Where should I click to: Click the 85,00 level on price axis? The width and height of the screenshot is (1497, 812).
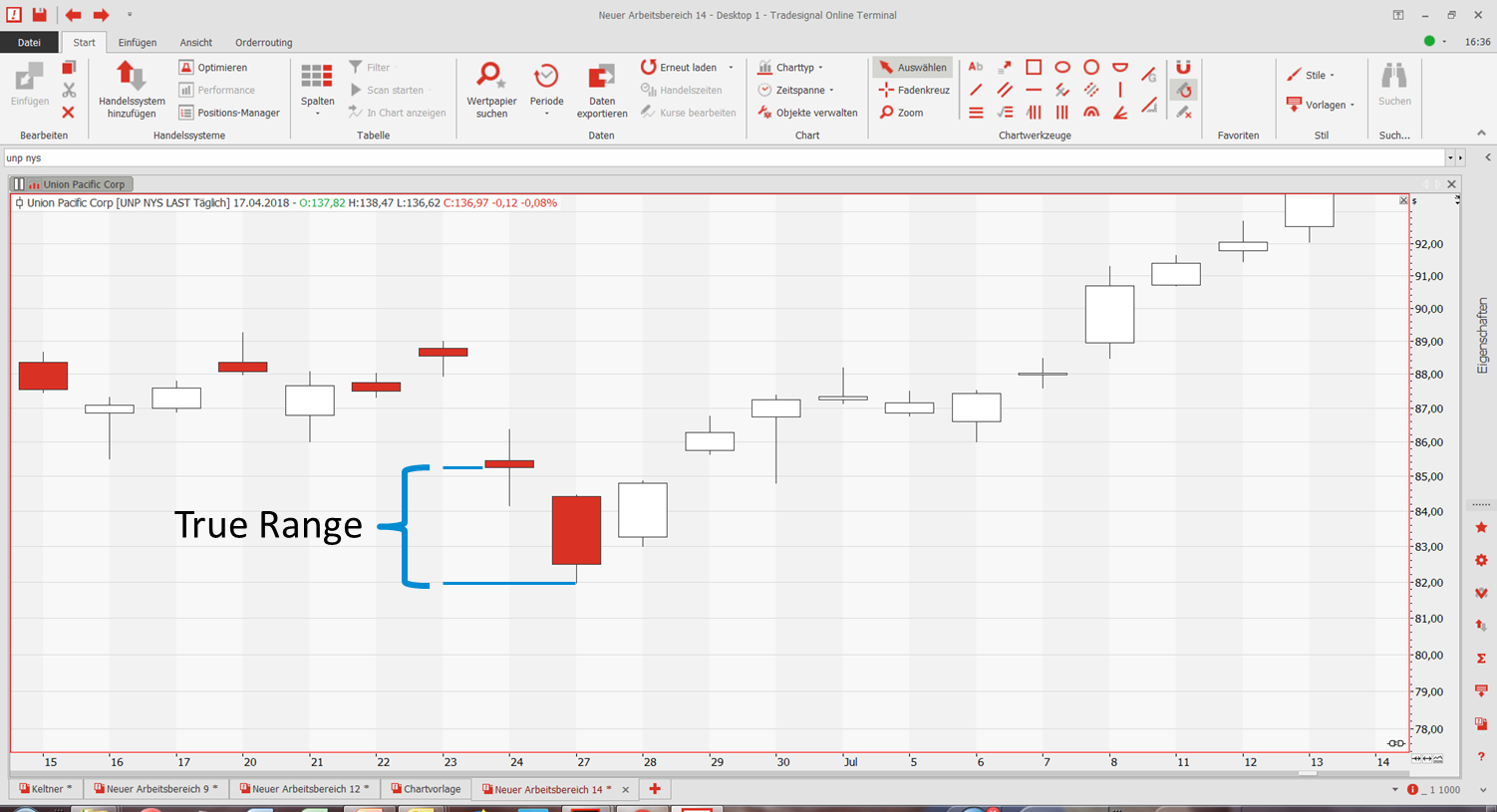coord(1428,476)
